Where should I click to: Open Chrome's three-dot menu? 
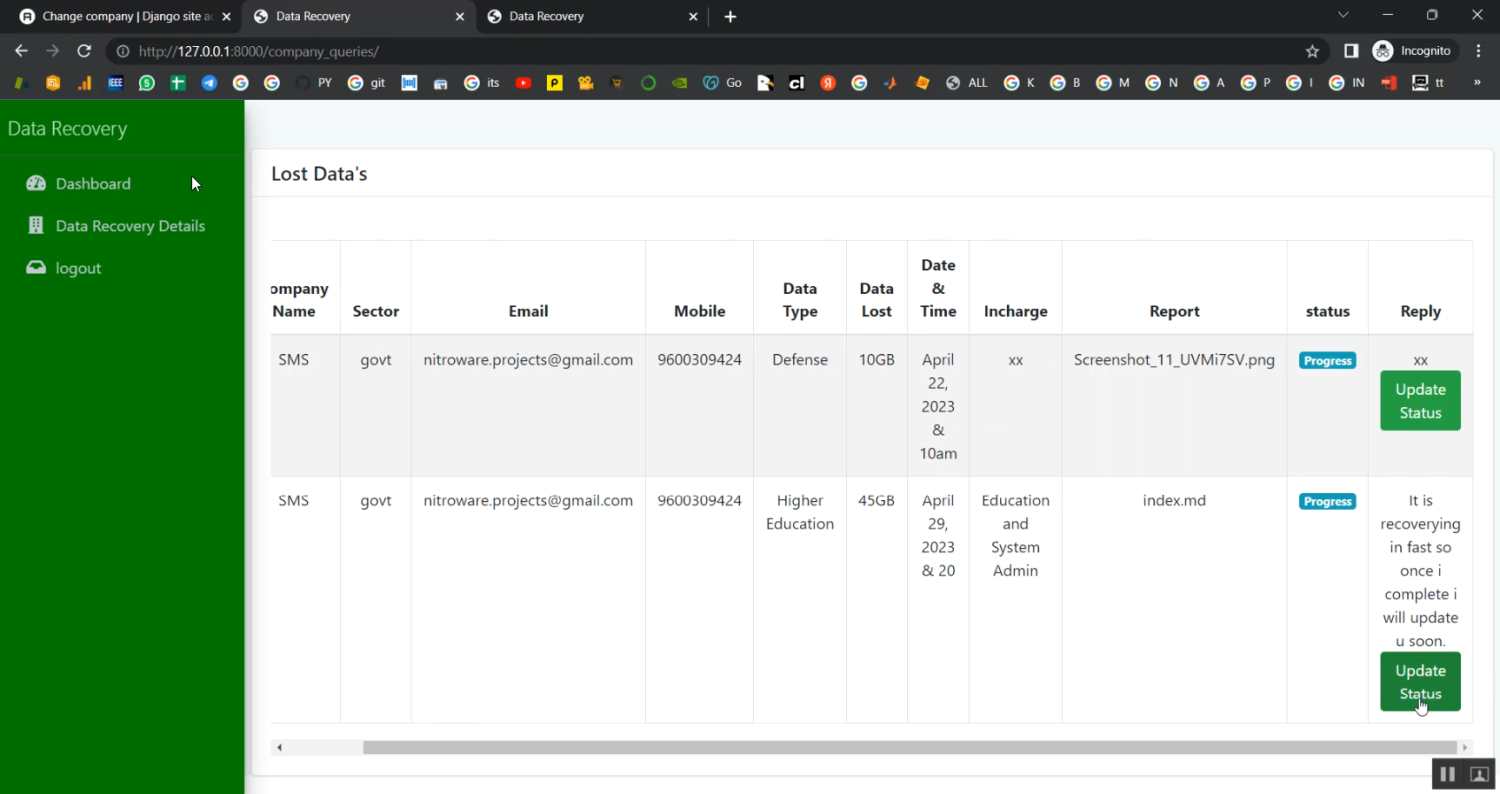pyautogui.click(x=1478, y=51)
